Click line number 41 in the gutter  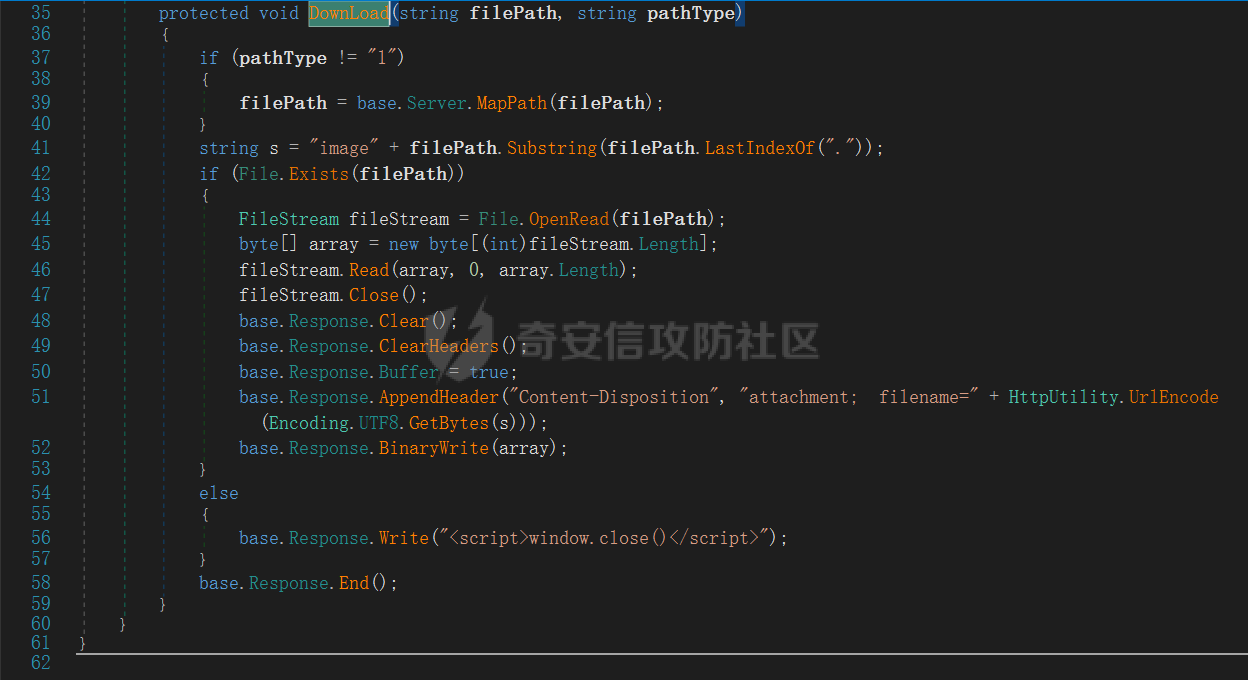pyautogui.click(x=41, y=147)
